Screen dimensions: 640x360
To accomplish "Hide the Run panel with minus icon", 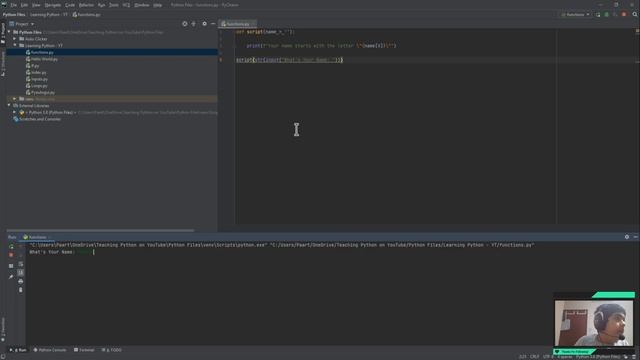I will [x=636, y=237].
